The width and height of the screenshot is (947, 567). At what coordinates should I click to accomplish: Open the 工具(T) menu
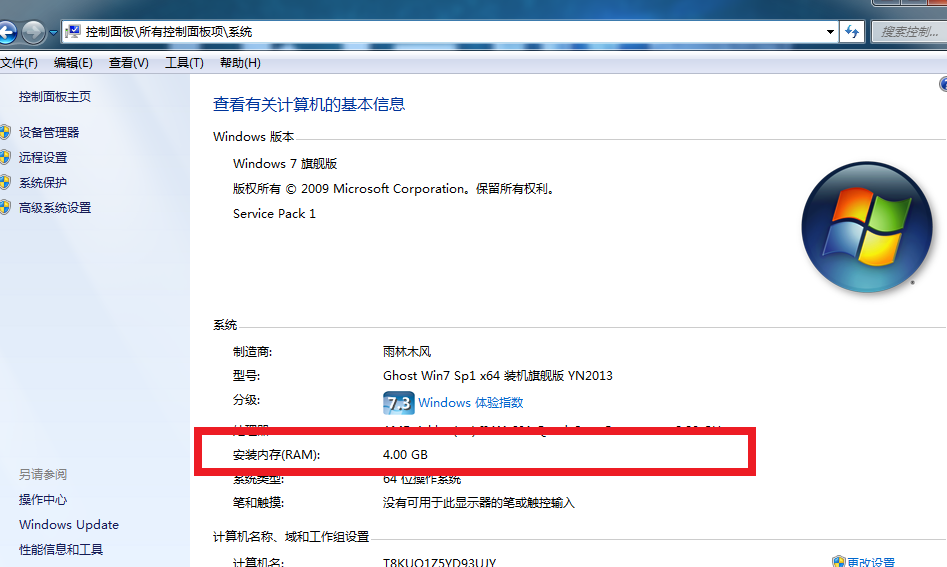point(184,63)
